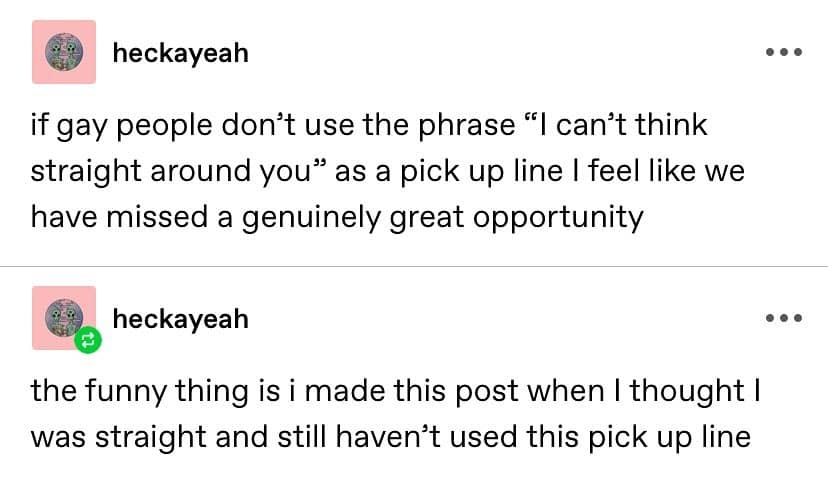Viewport: 828px width, 497px height.
Task: Open heckayeah's blog from the first username
Action: coord(180,53)
